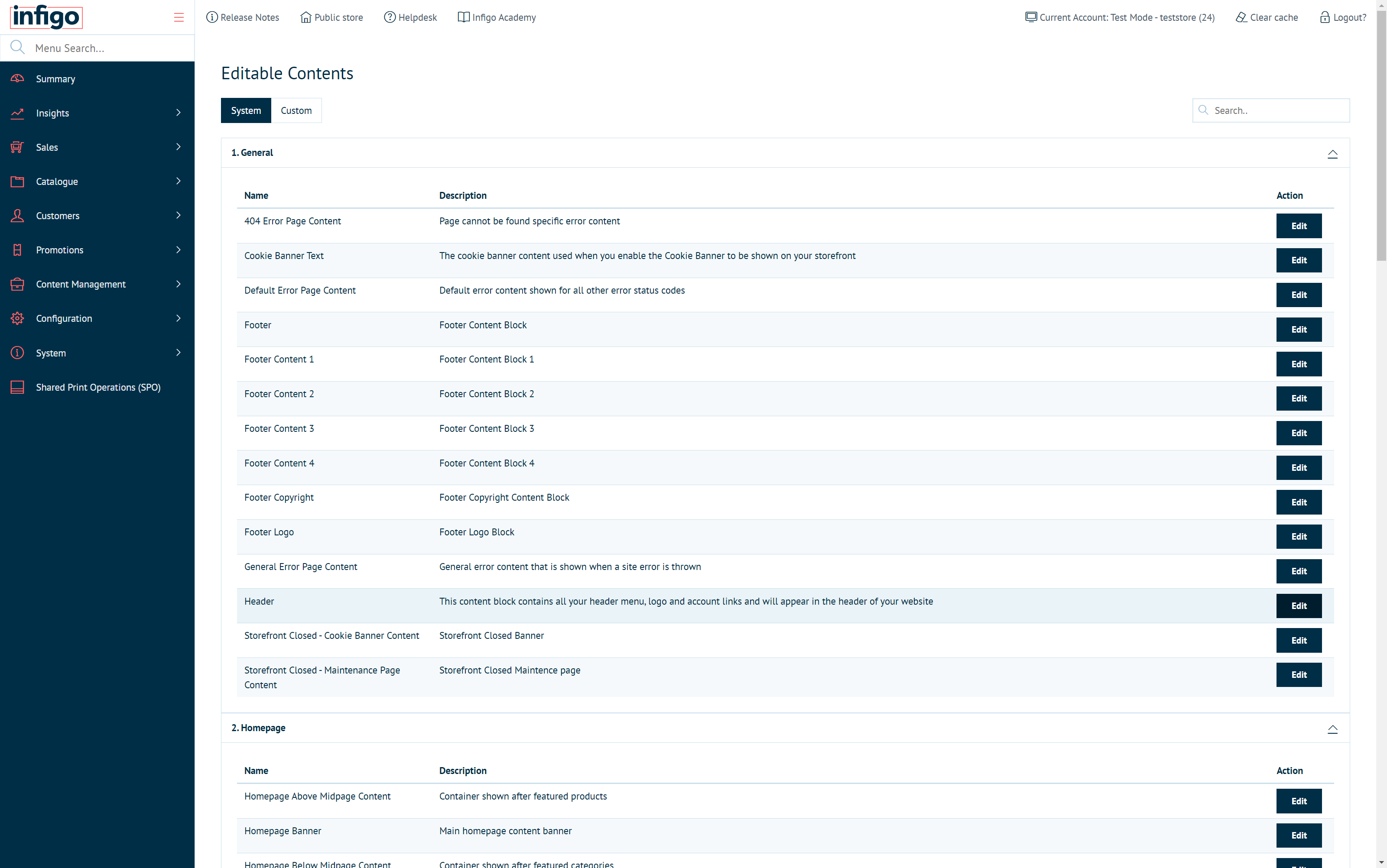Expand the Insights menu chevron
The width and height of the screenshot is (1387, 868).
tap(178, 113)
